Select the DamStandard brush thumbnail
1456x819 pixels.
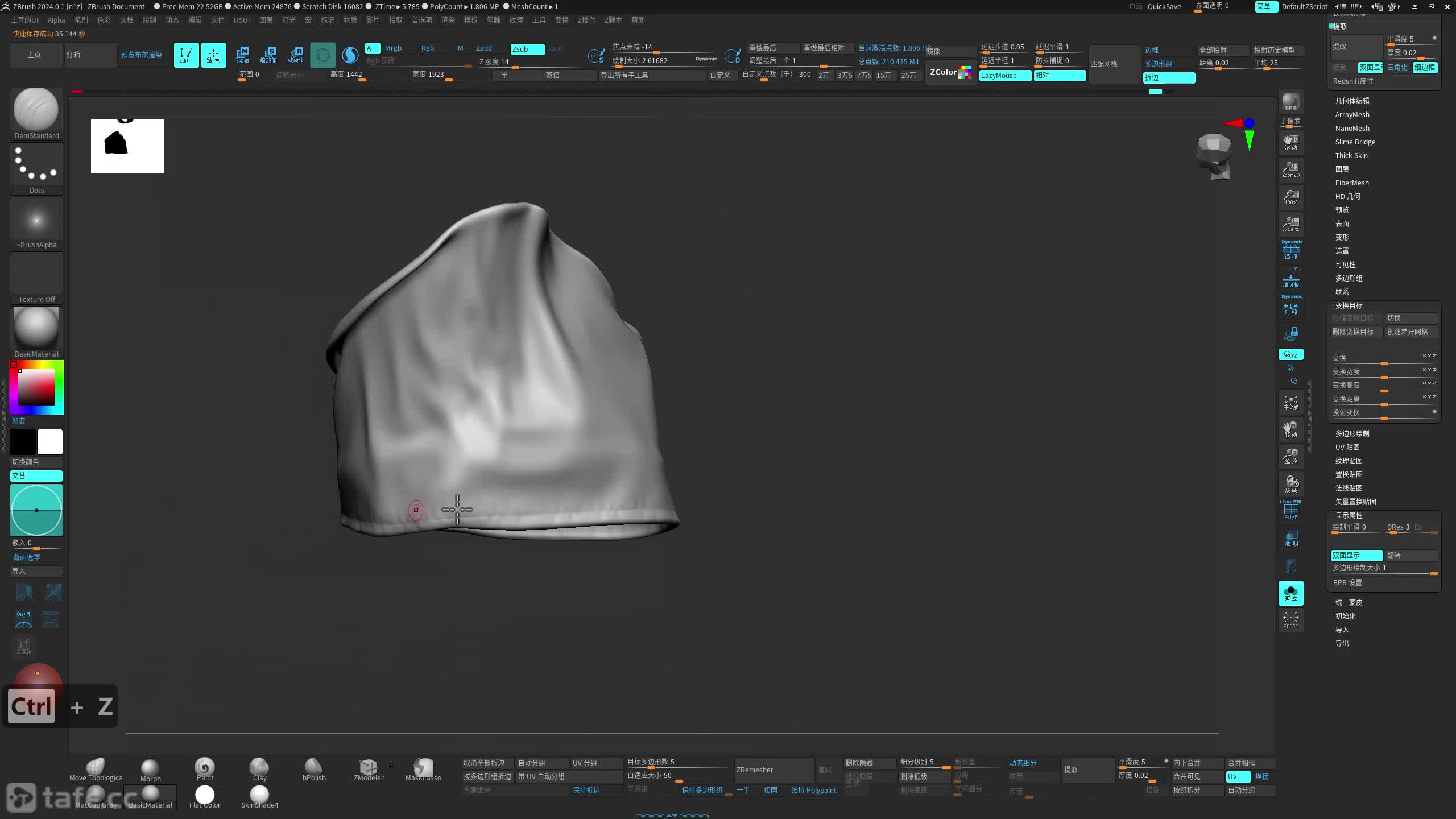(36, 114)
